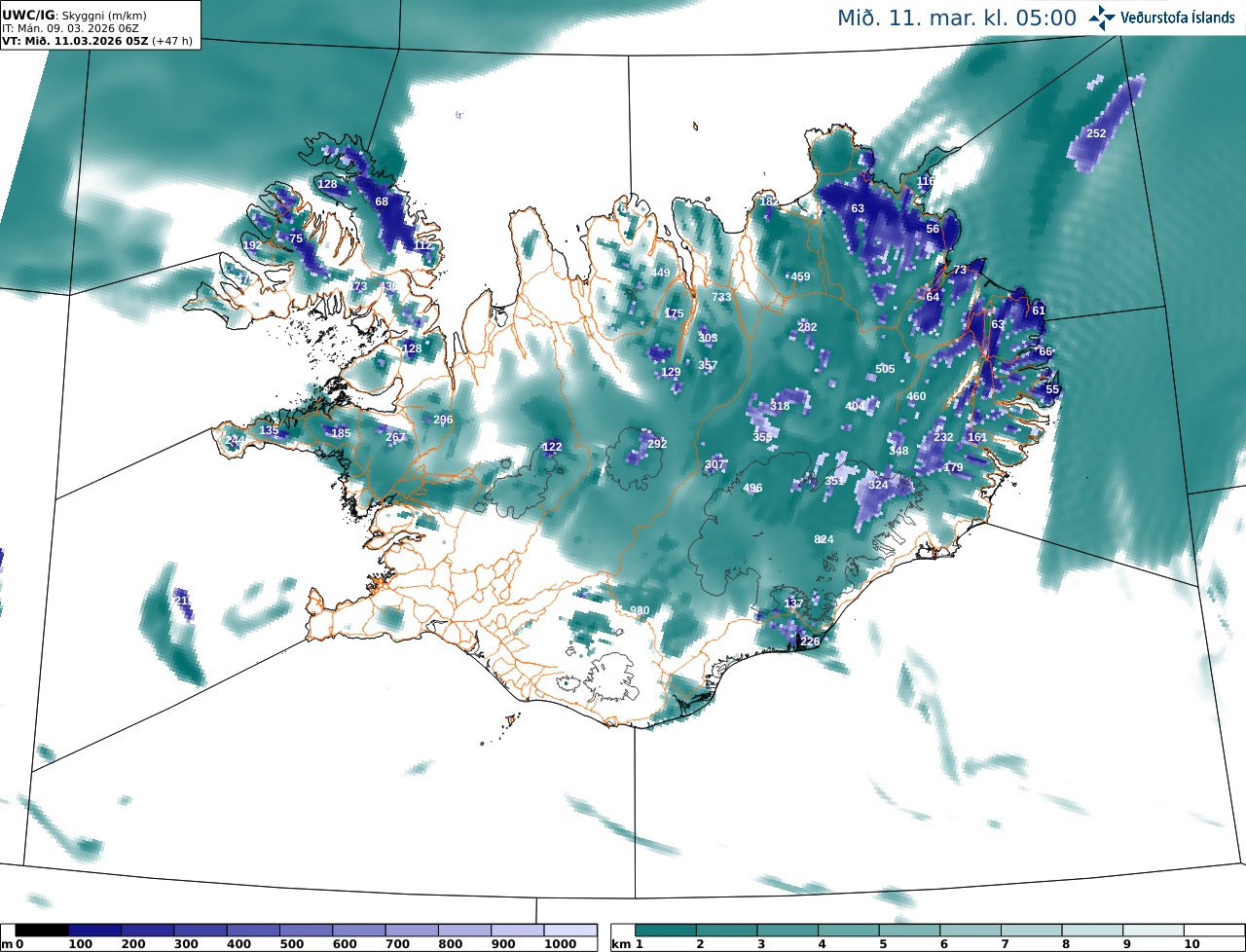Click the 733 visibility value

click(721, 297)
